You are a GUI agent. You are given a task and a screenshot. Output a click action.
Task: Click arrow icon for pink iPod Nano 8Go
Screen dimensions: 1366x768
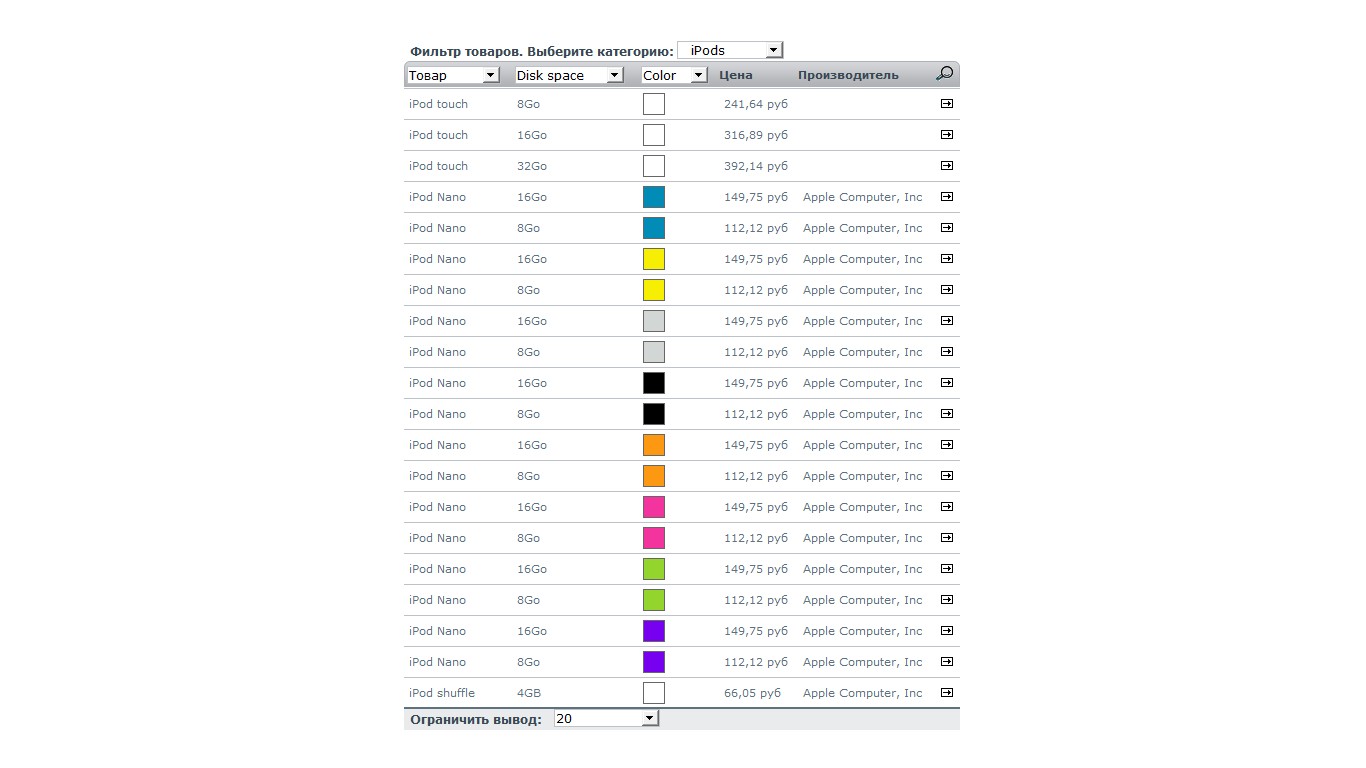tap(947, 538)
